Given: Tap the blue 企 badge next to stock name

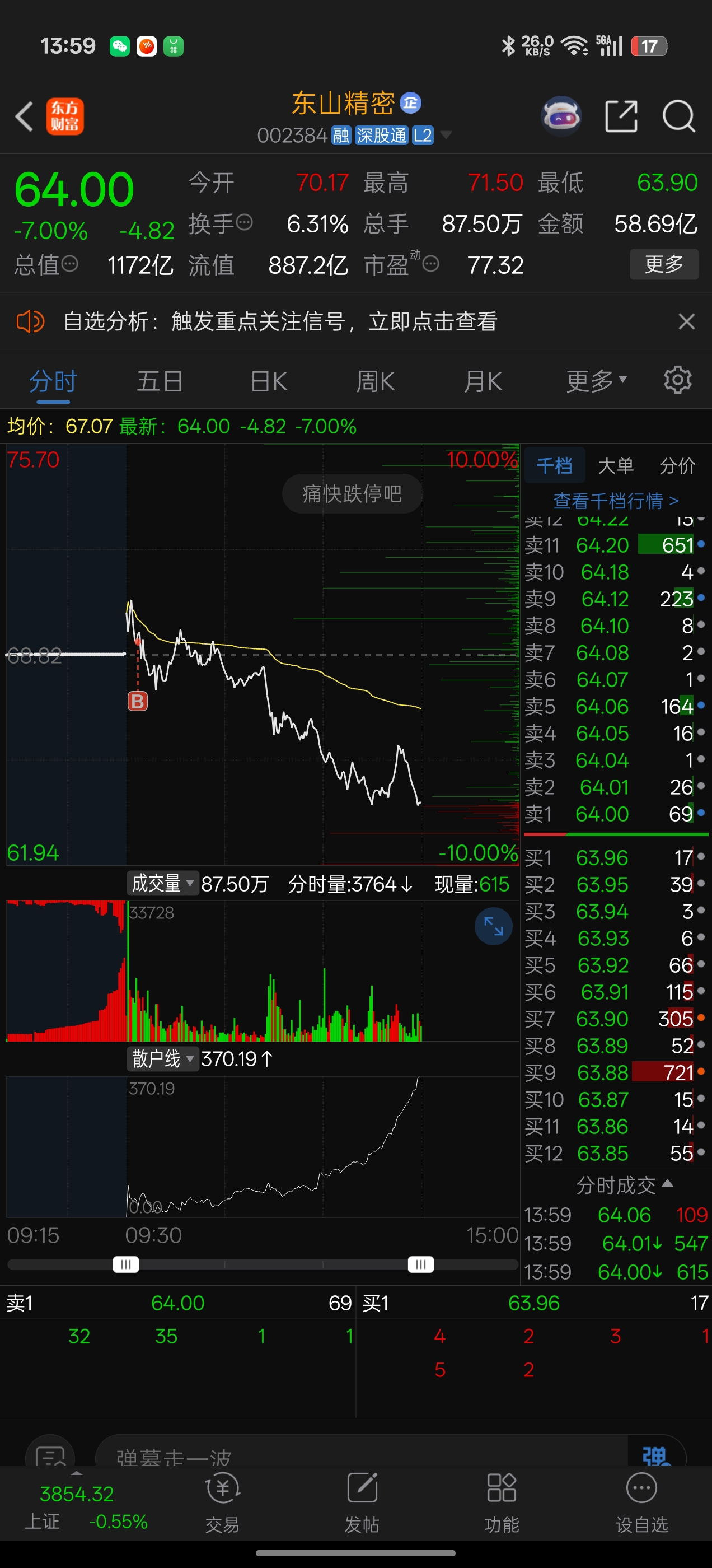Looking at the screenshot, I should click(411, 103).
